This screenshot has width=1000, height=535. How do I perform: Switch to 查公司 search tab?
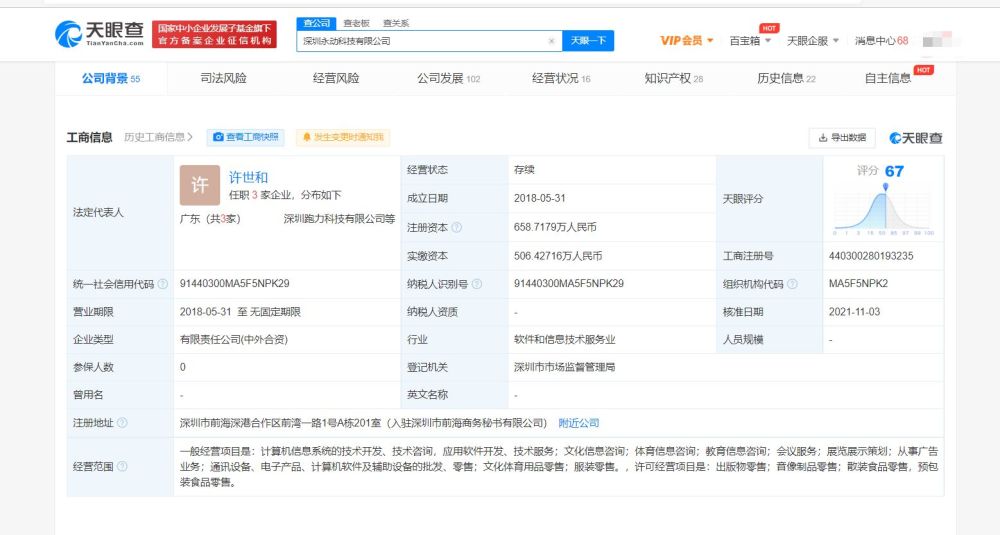[316, 23]
